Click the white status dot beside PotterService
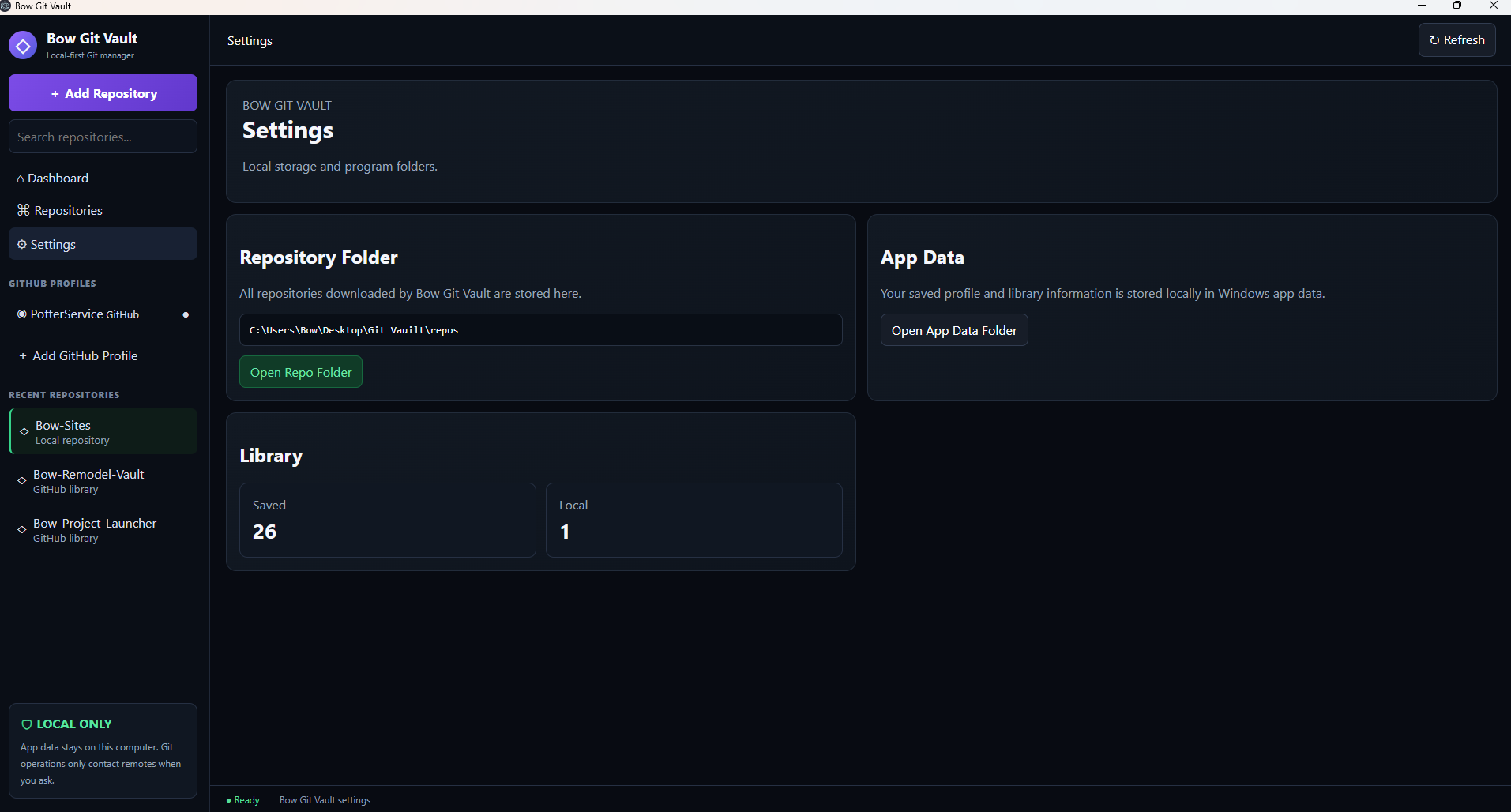 186,314
